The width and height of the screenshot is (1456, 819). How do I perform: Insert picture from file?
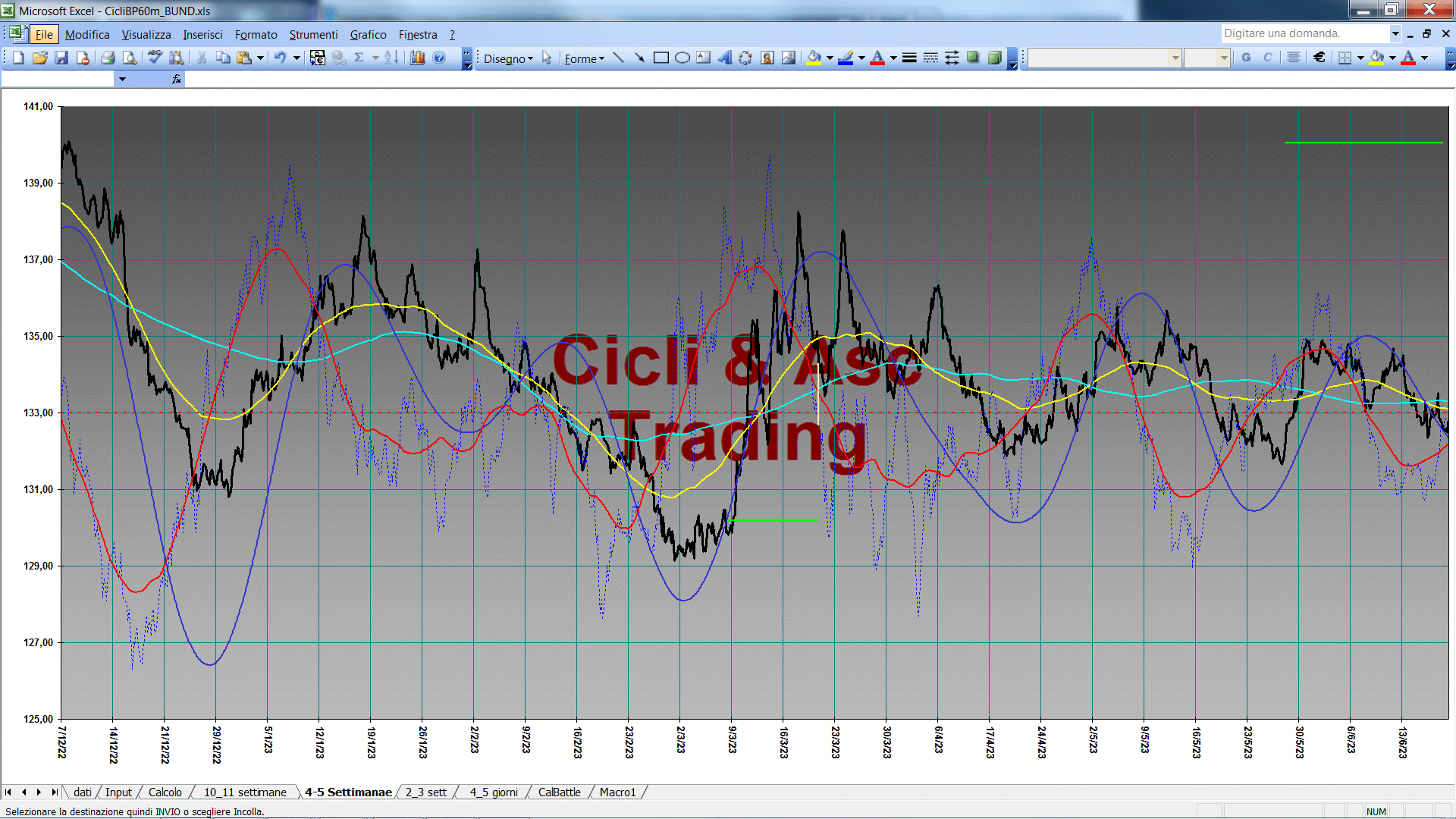click(788, 58)
